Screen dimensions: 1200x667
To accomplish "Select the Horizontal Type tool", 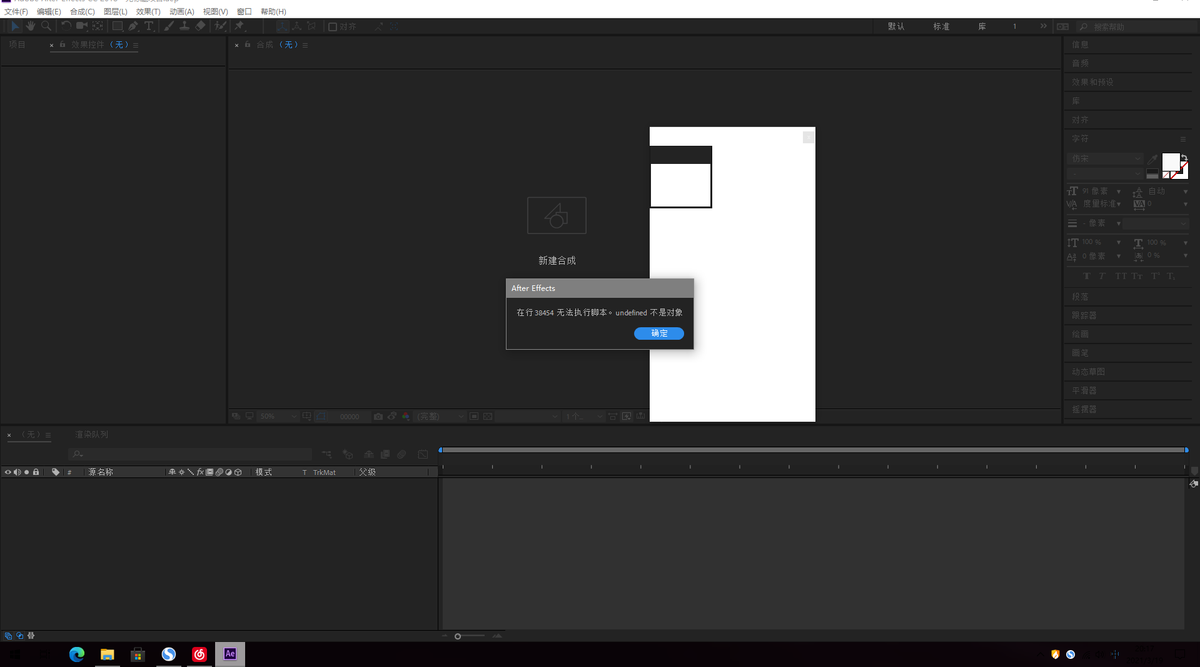I will pyautogui.click(x=149, y=26).
